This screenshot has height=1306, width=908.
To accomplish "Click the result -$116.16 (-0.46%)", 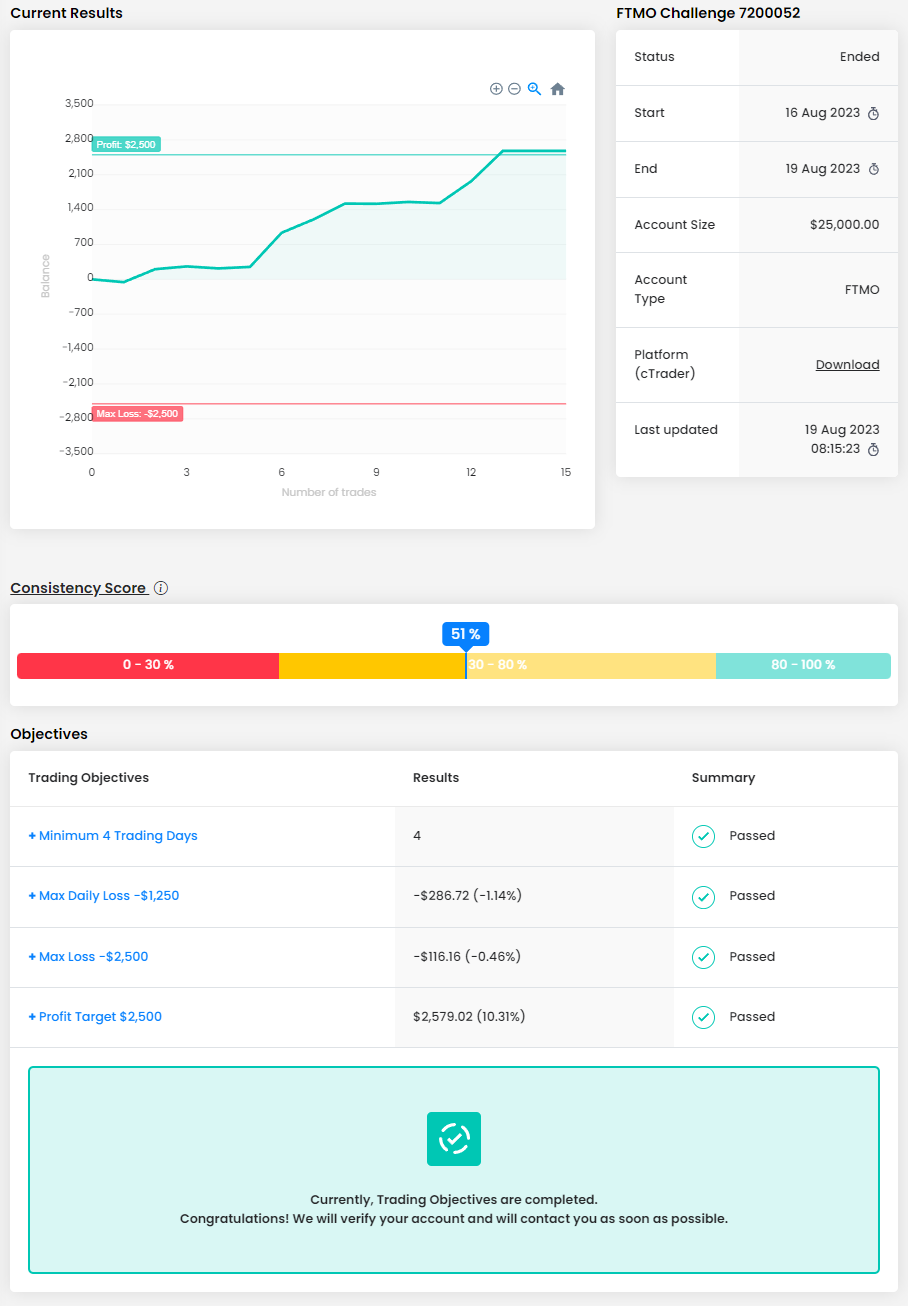I will click(466, 957).
